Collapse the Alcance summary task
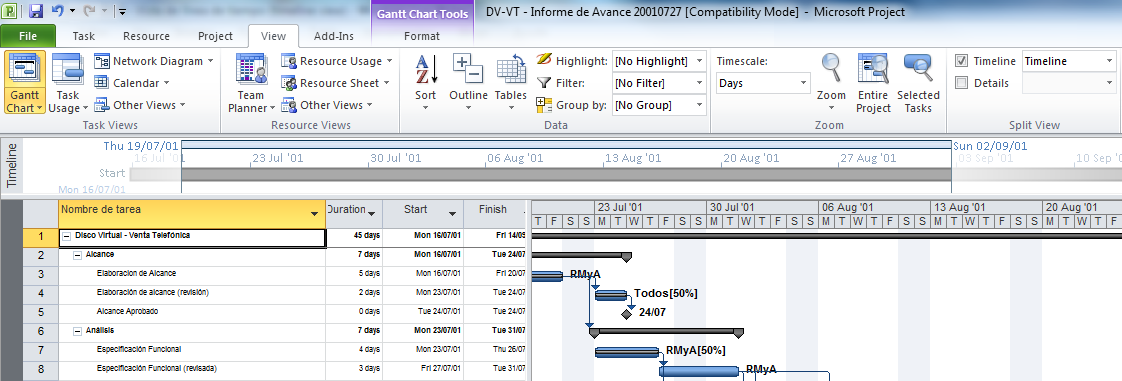 pyautogui.click(x=77, y=254)
